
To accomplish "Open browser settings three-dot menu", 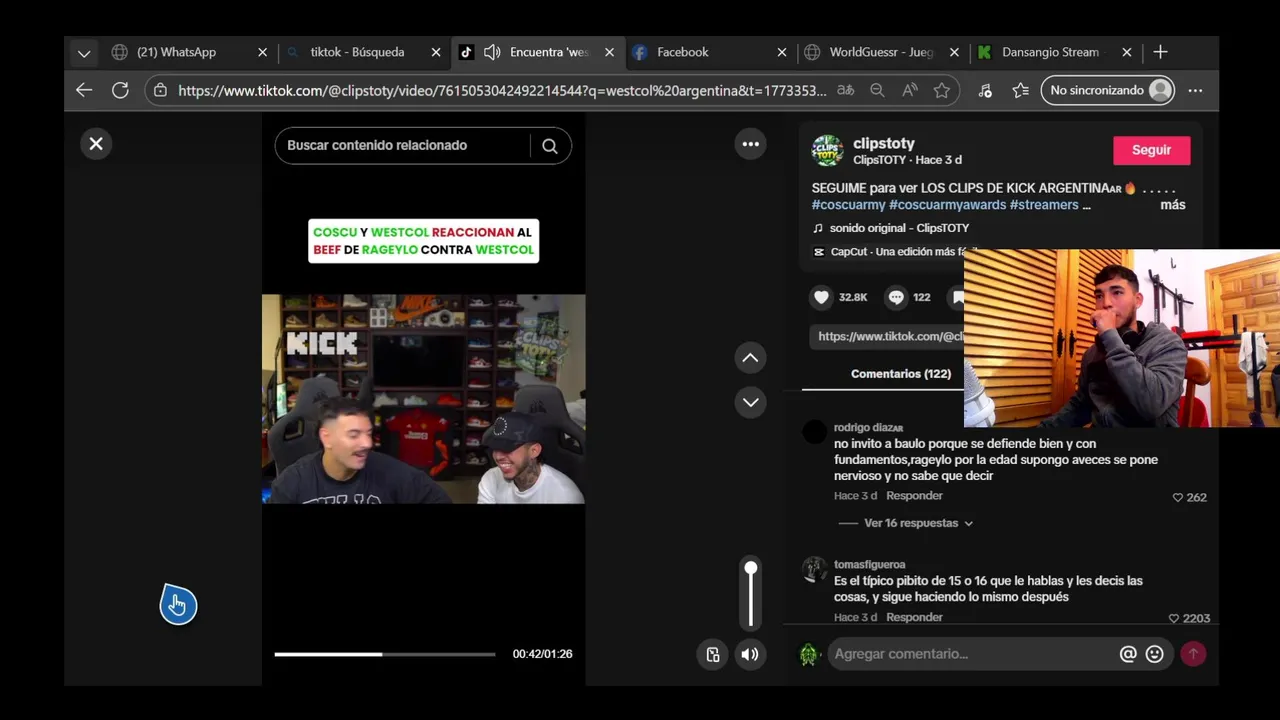I will pyautogui.click(x=1195, y=90).
